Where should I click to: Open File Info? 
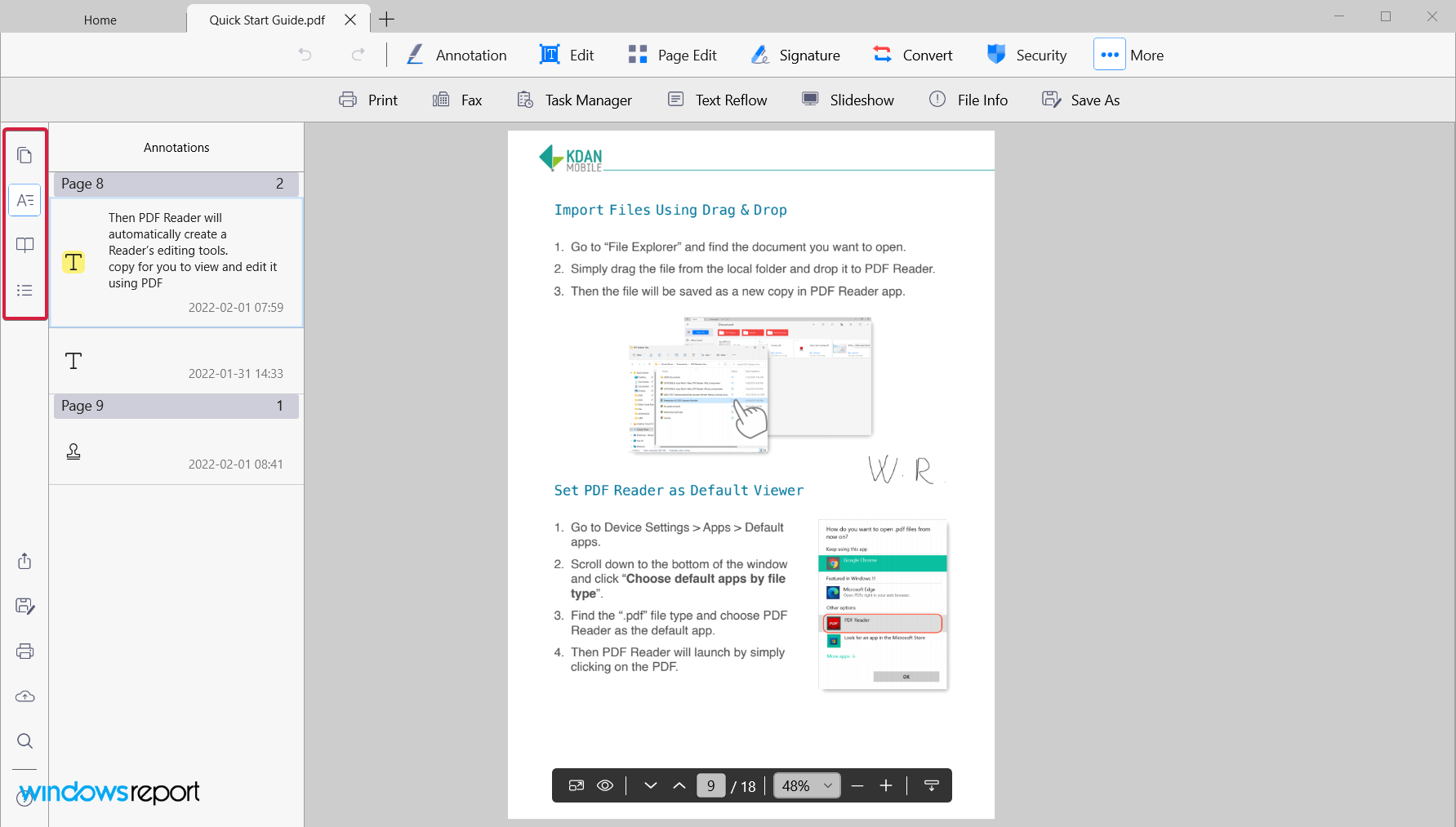coord(968,100)
